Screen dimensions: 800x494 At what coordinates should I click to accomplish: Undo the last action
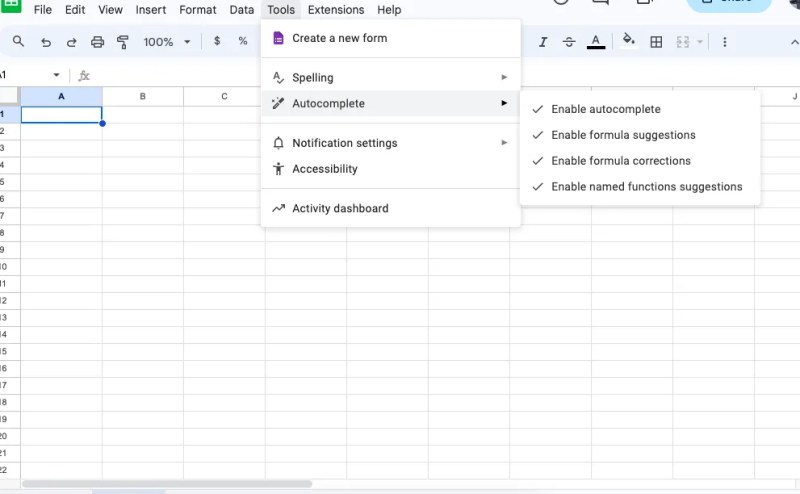46,42
